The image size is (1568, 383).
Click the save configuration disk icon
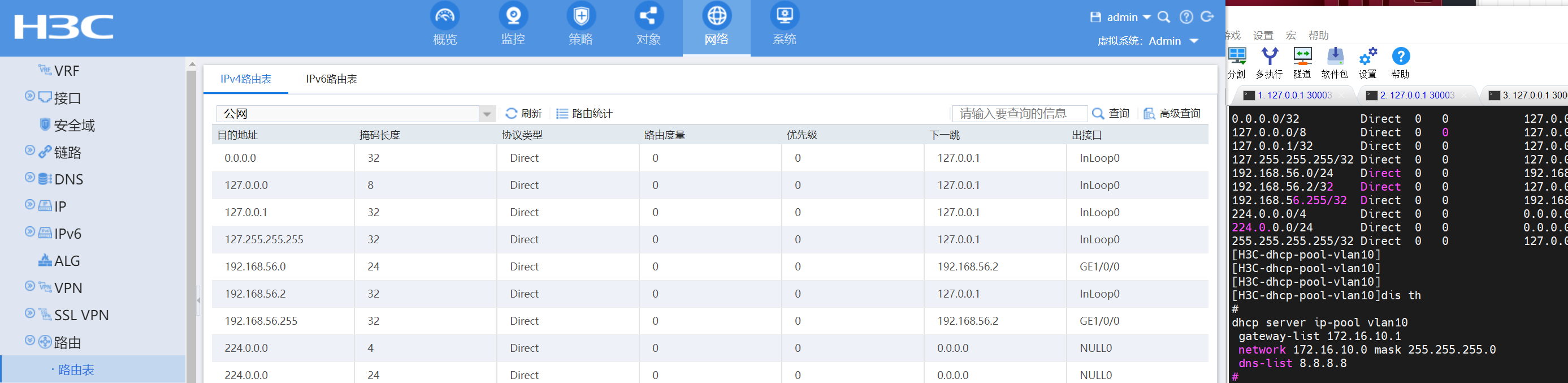(1095, 17)
